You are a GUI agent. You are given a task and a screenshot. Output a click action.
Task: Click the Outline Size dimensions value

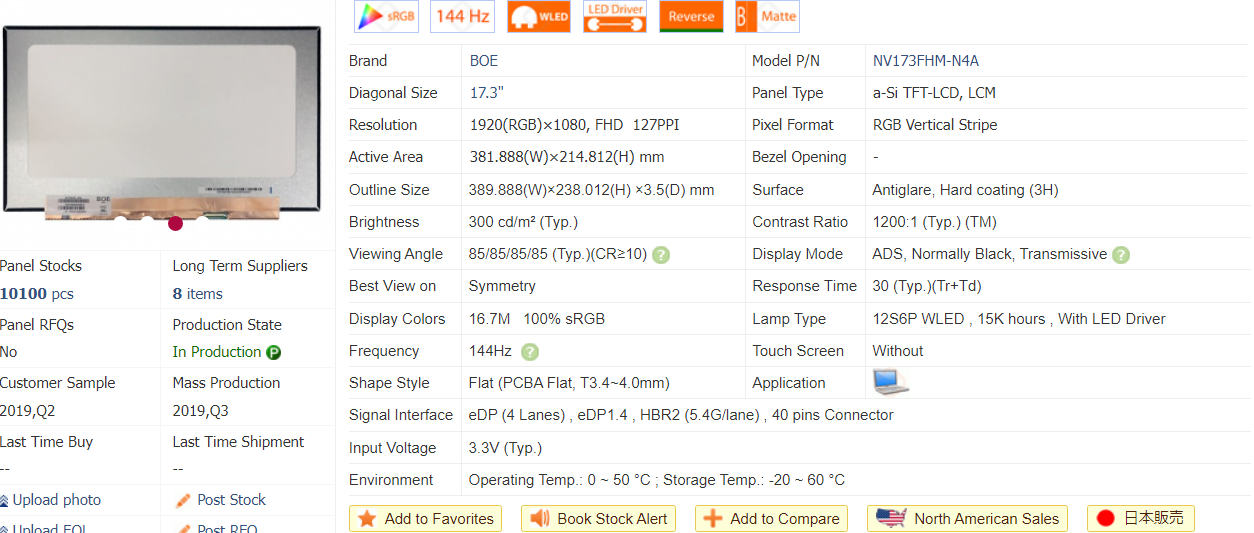click(x=592, y=190)
